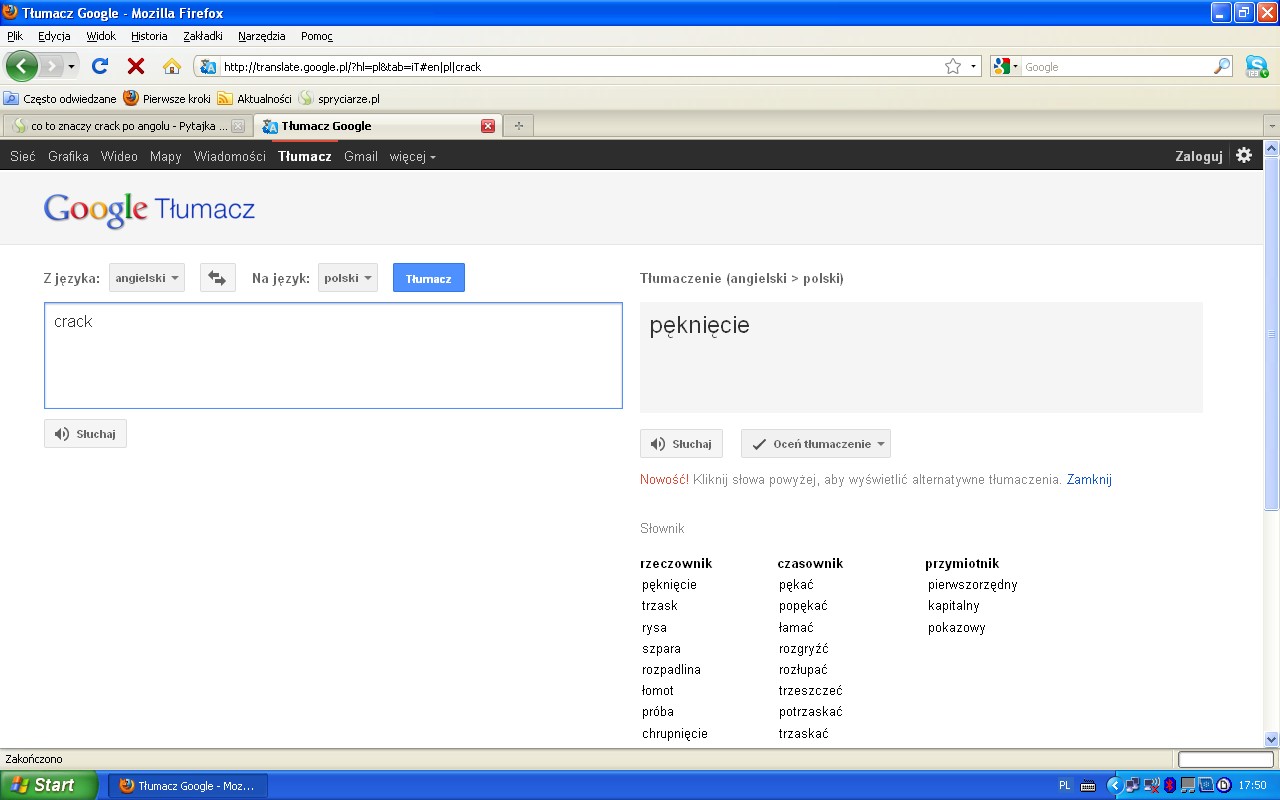Expand the Oceń tłumaczenie dropdown
Screen dimensions: 1280x800
coord(816,444)
